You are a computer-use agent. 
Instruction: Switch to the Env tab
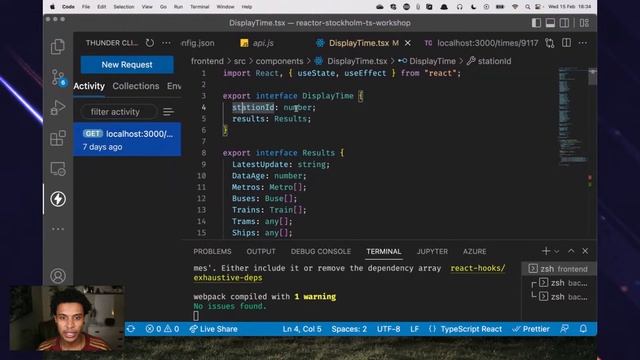(174, 86)
